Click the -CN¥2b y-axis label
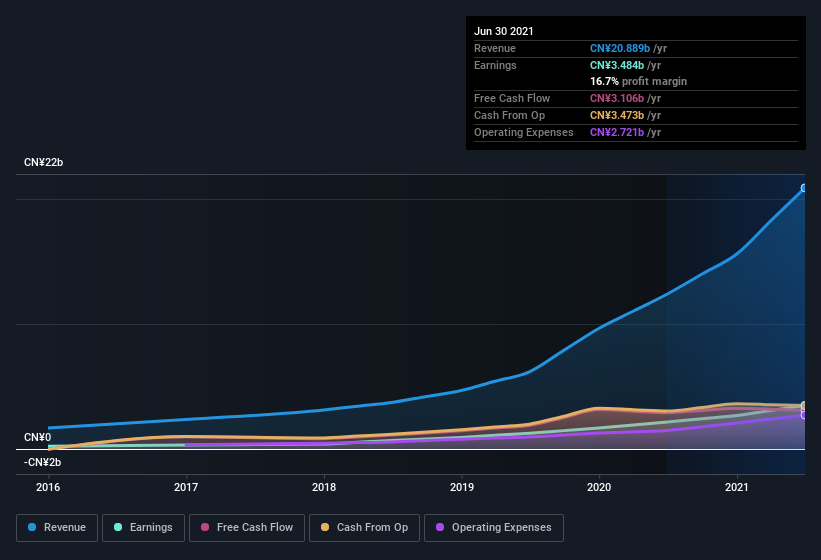Image resolution: width=821 pixels, height=560 pixels. tap(42, 462)
